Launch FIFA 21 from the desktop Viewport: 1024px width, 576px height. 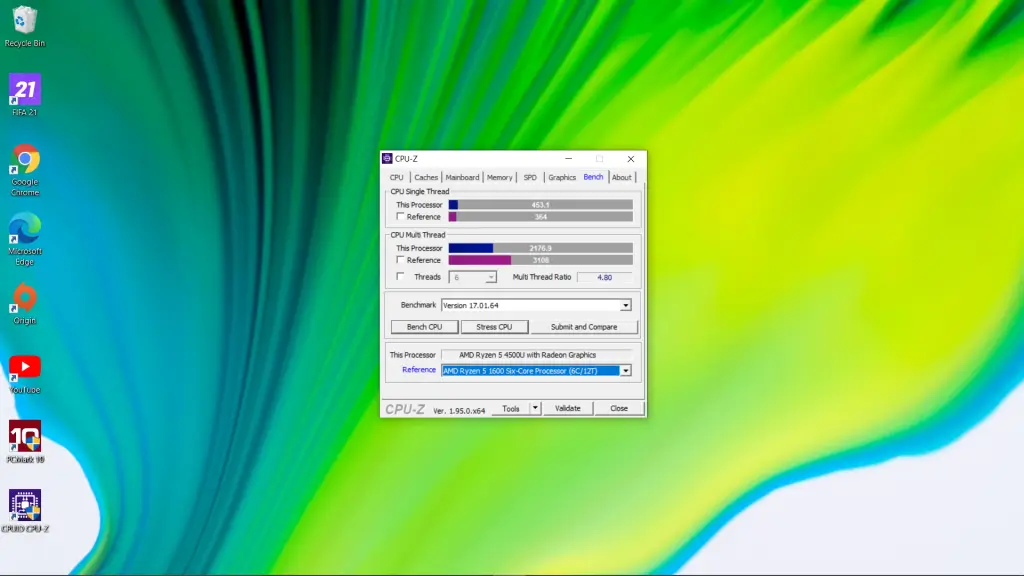tap(25, 95)
